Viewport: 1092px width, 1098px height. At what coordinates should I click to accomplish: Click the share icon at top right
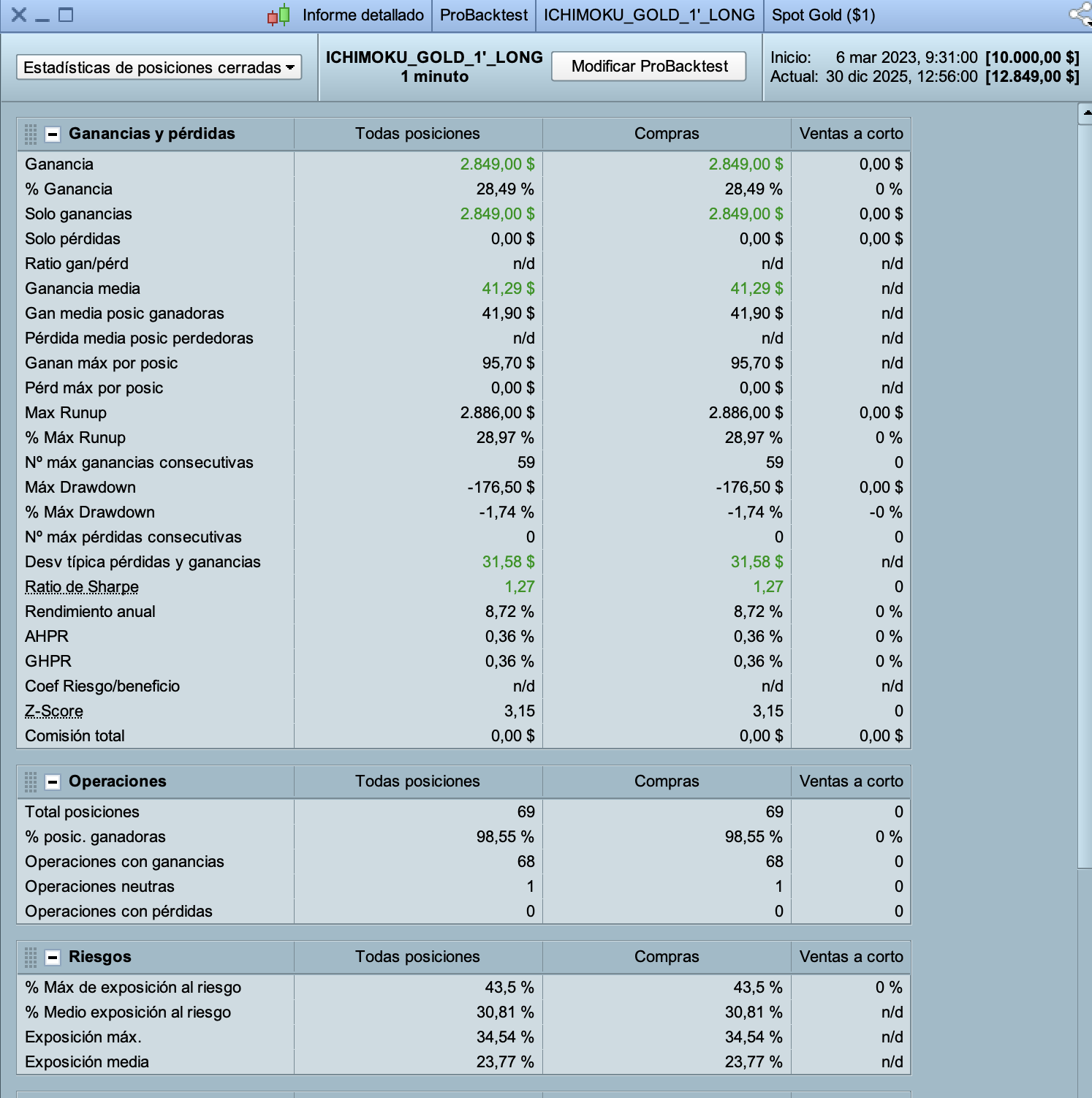point(1080,15)
